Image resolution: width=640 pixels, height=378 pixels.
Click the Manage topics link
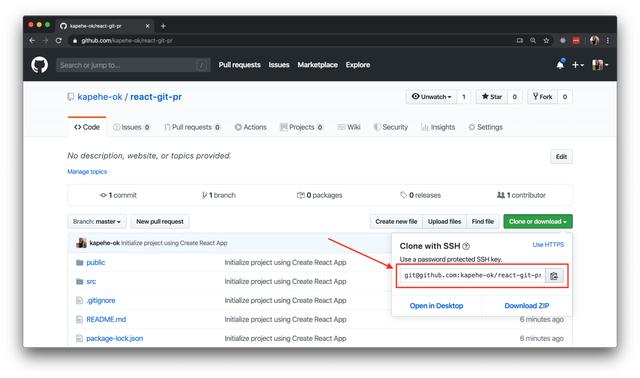pos(87,171)
